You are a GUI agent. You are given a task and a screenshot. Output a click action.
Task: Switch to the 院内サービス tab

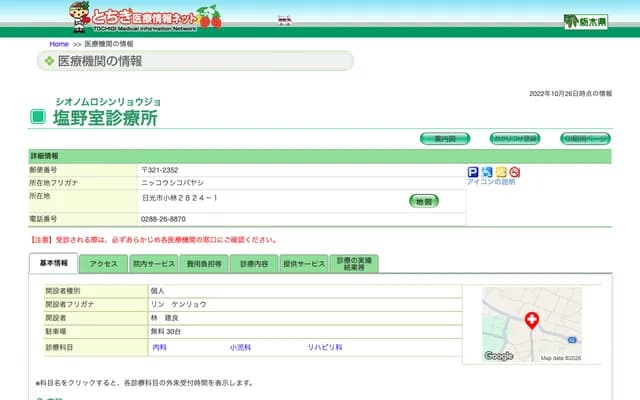tap(153, 264)
